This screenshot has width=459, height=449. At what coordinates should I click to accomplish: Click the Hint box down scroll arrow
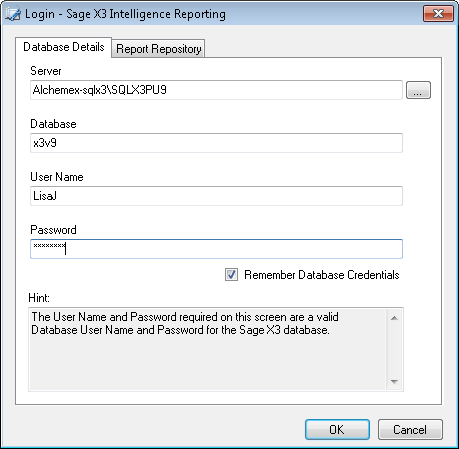coord(394,382)
